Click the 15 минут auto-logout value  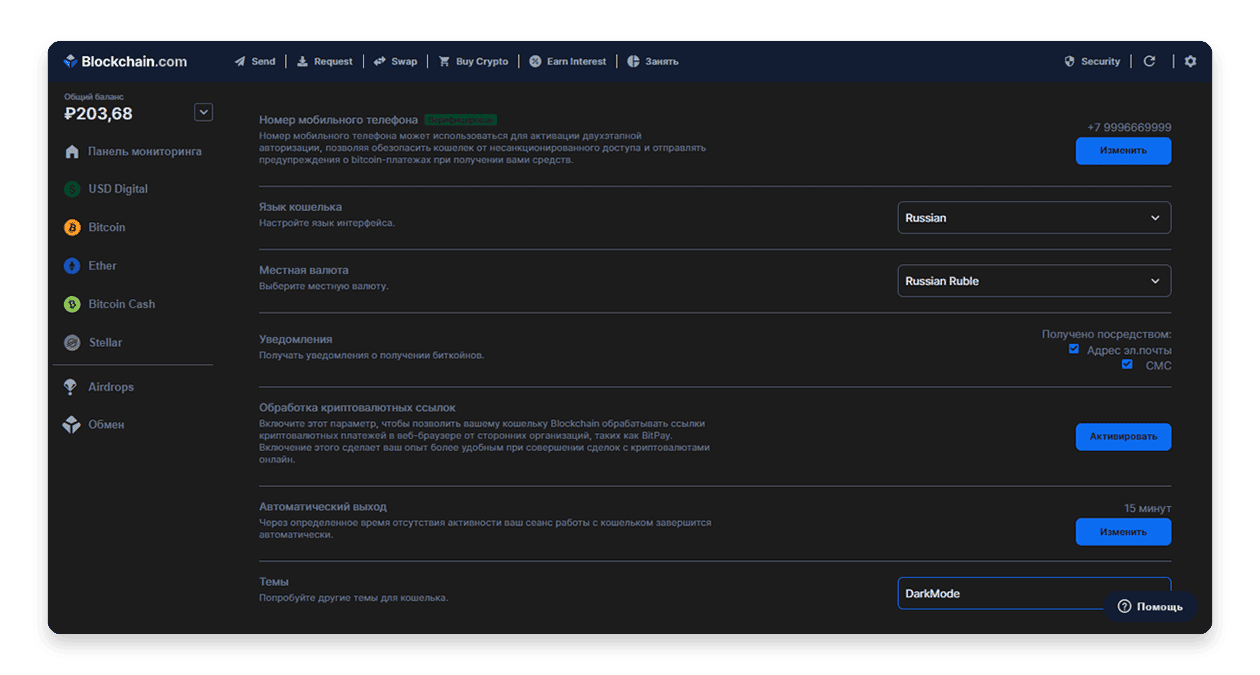click(x=1147, y=508)
